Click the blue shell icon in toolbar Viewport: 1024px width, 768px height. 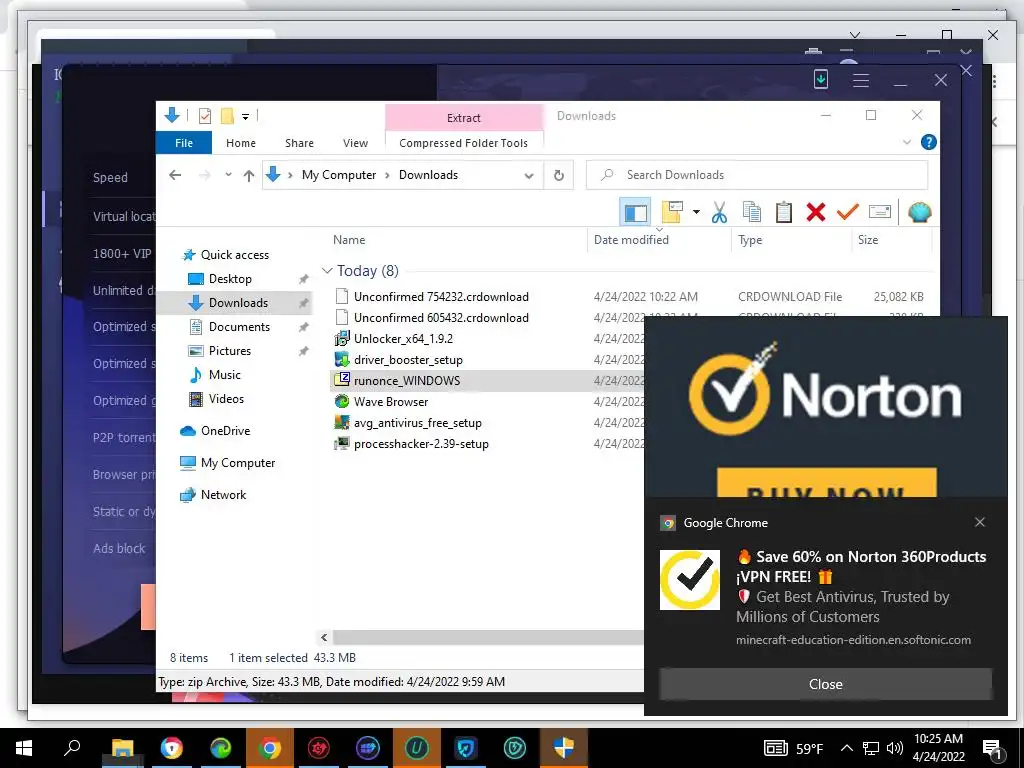tap(920, 212)
